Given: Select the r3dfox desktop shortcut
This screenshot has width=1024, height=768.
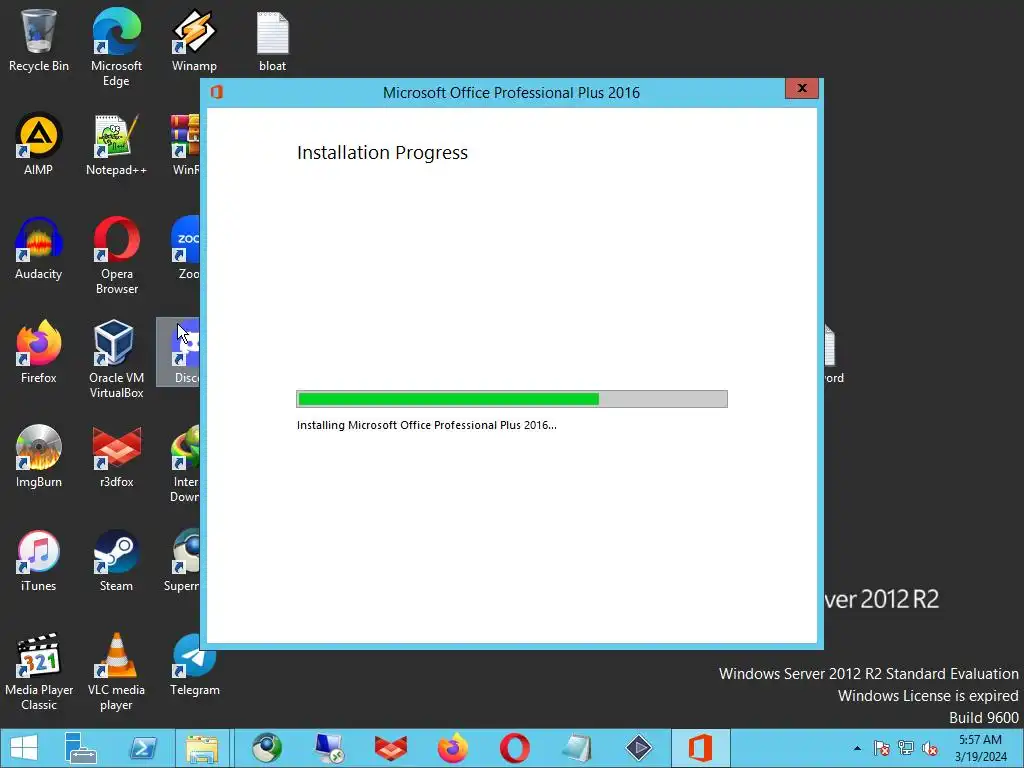Looking at the screenshot, I should 116,456.
